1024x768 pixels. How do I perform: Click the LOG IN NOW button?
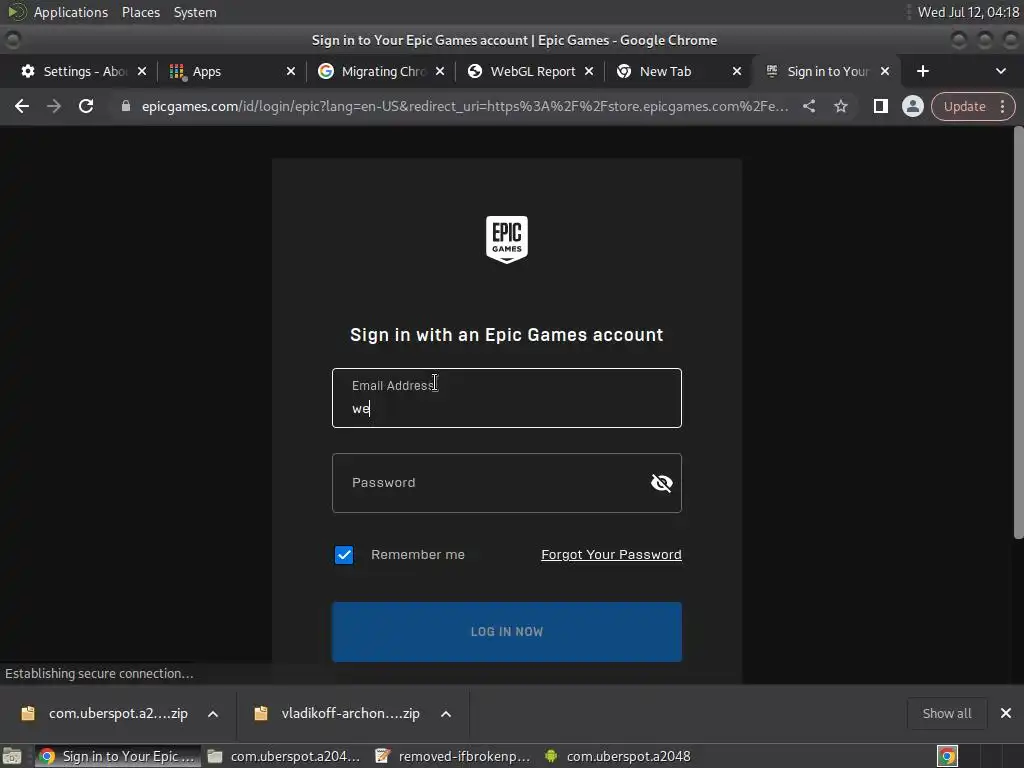coord(507,632)
